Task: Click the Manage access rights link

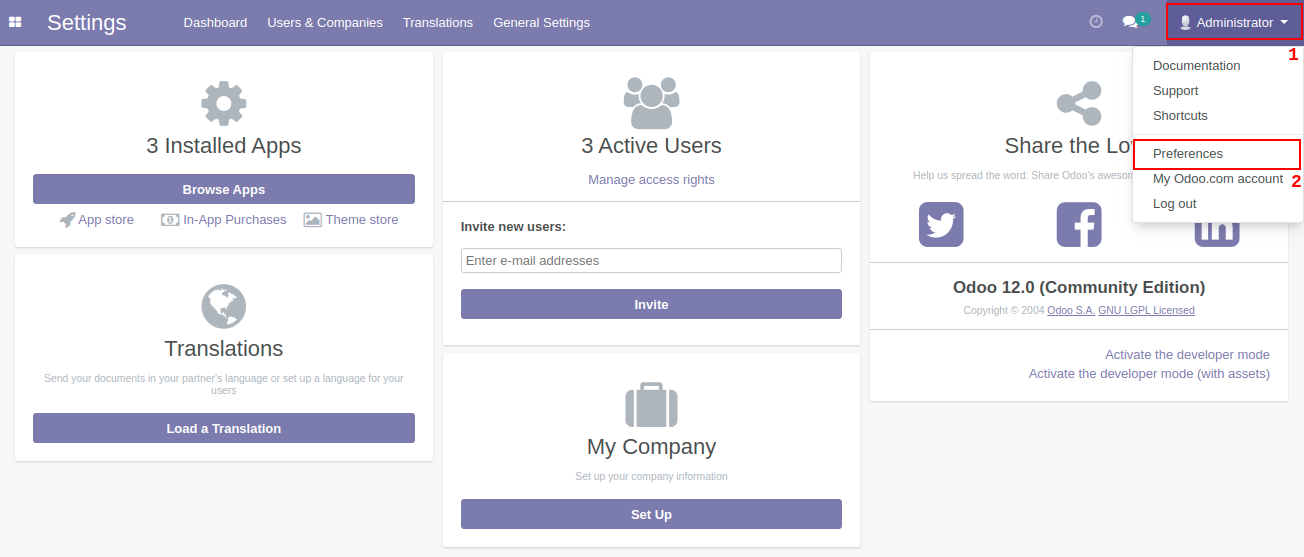Action: 651,180
